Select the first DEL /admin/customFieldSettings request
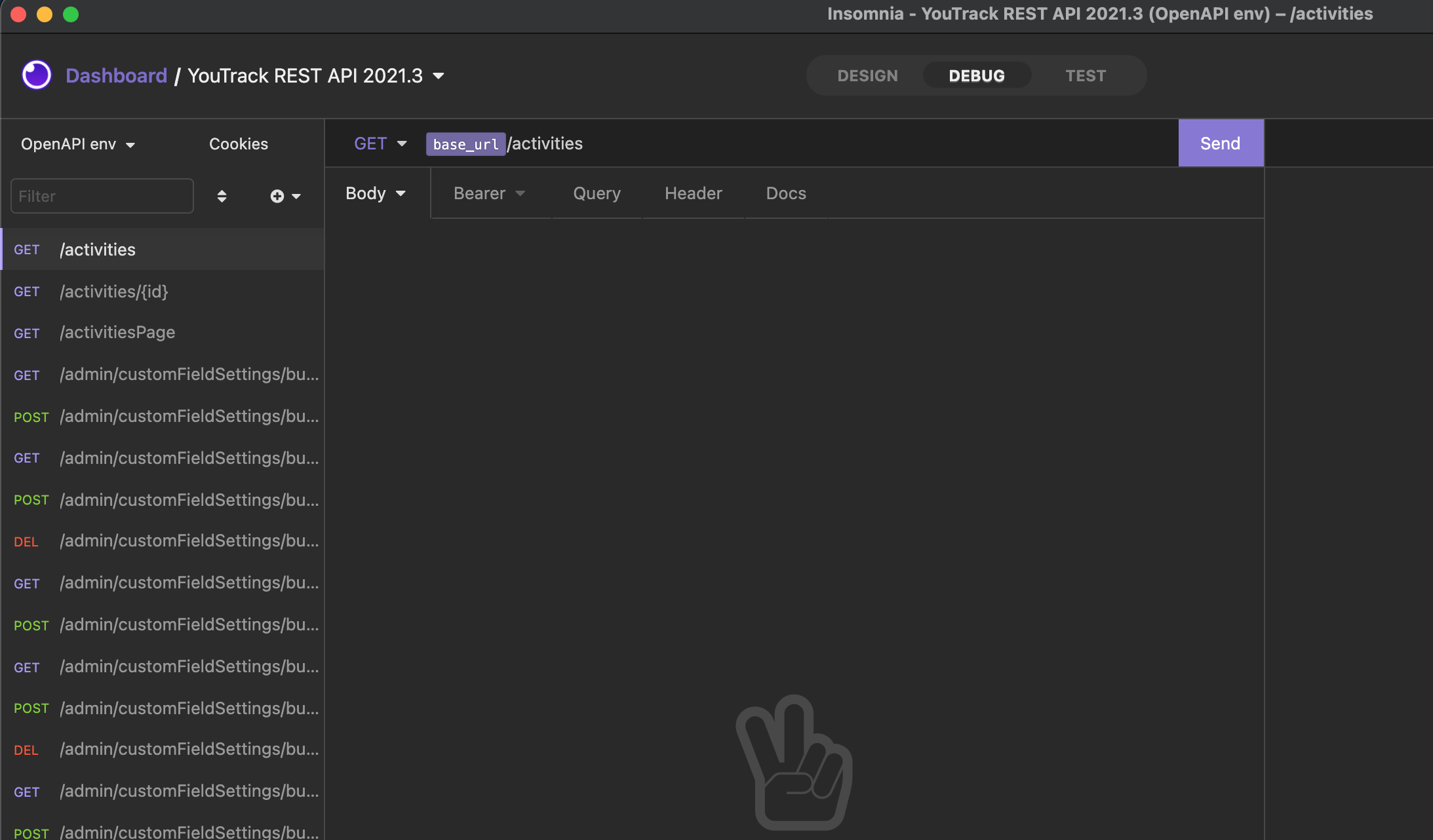 tap(163, 541)
